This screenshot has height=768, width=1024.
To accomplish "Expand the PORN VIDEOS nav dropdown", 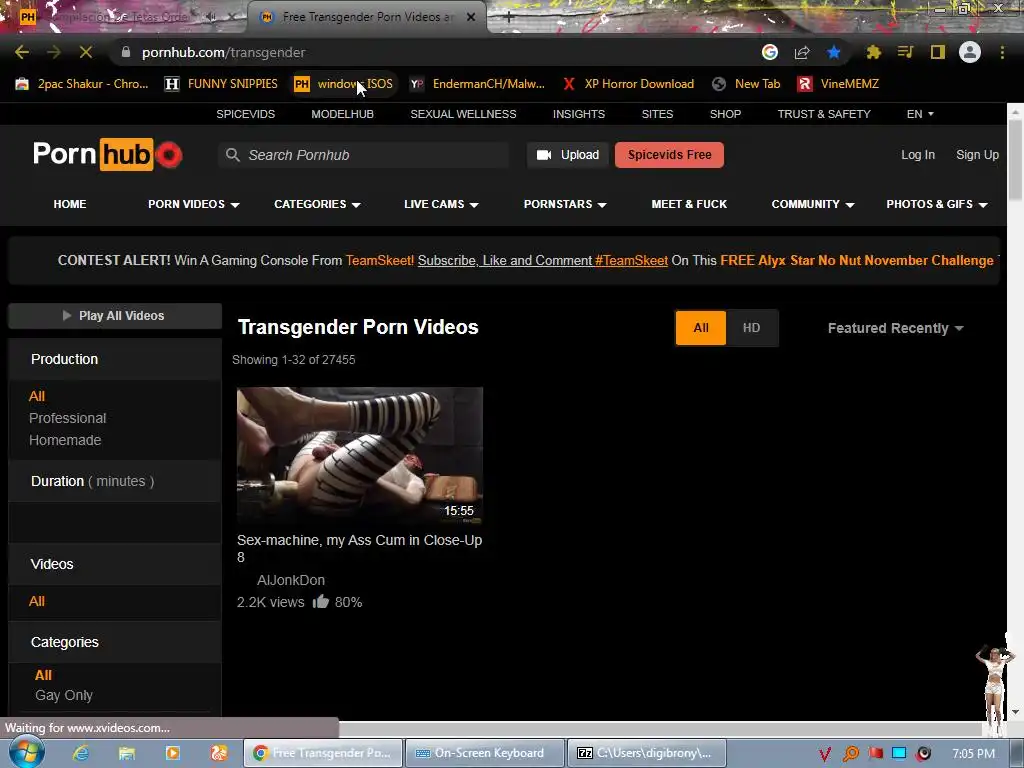I will pyautogui.click(x=193, y=204).
